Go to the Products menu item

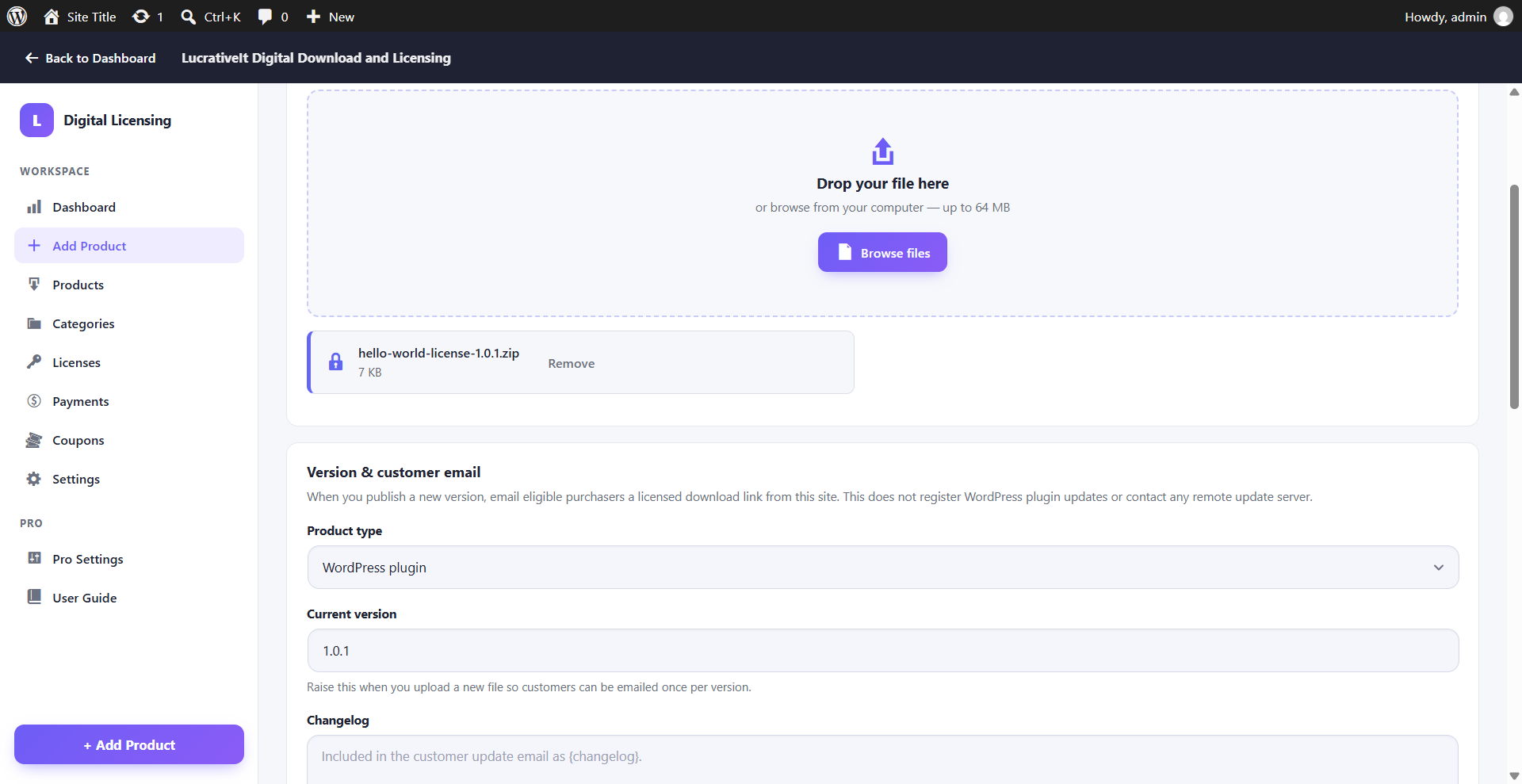click(x=129, y=285)
